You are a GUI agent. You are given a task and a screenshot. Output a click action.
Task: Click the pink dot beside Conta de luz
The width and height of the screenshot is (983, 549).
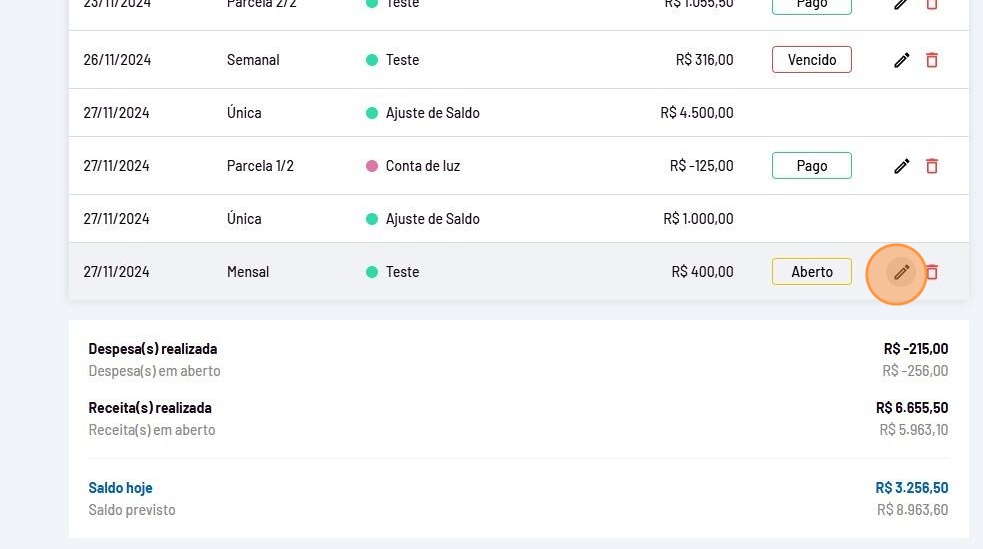(372, 166)
